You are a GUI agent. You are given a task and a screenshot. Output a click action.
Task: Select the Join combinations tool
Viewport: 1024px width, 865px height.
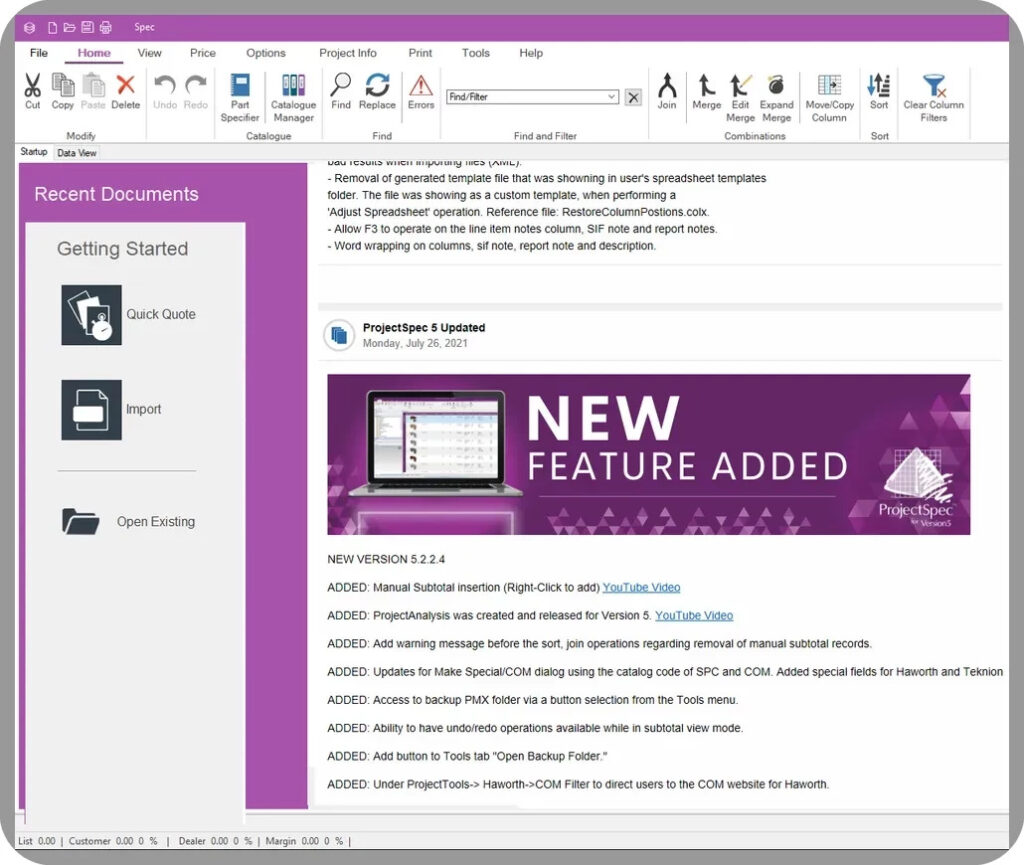click(x=667, y=85)
